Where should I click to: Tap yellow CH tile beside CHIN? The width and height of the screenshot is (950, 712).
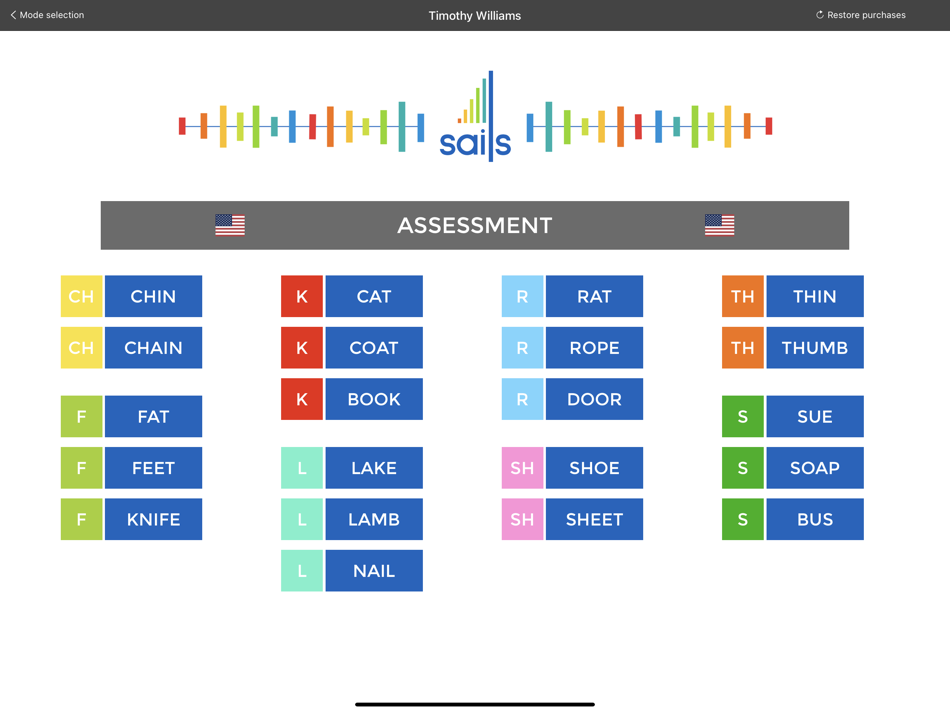[81, 296]
